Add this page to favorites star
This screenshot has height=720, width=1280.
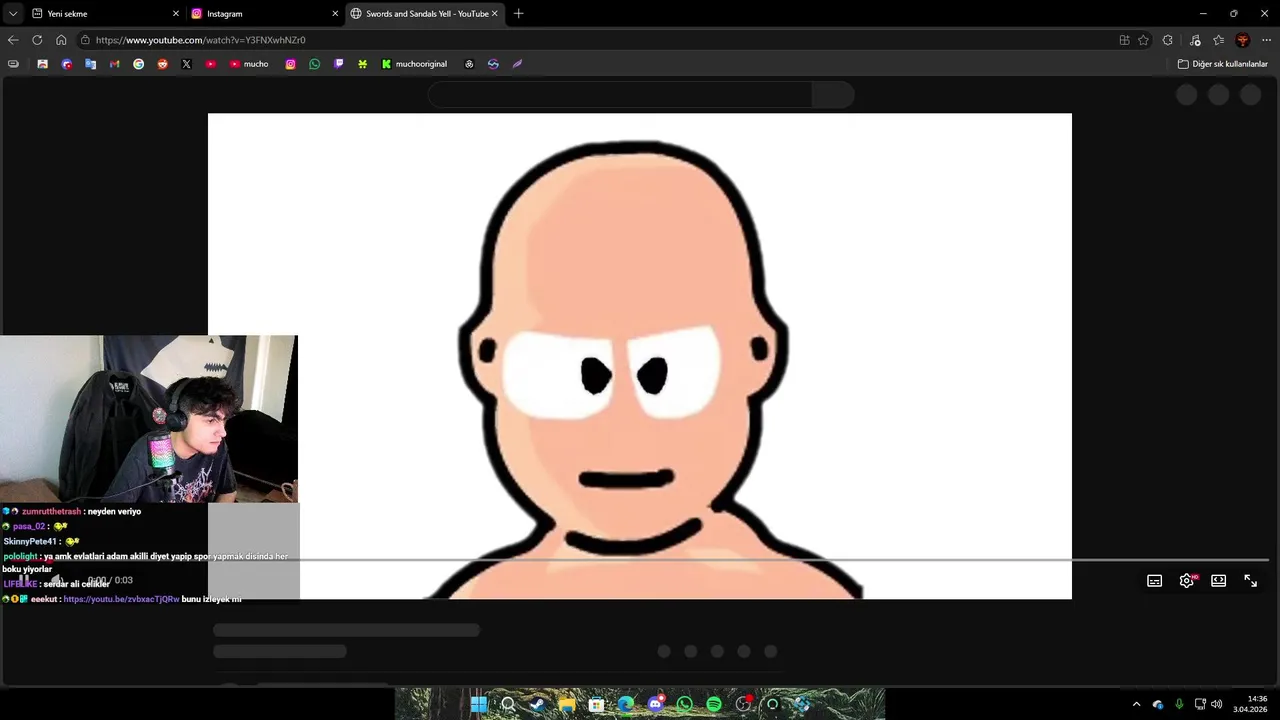click(x=1143, y=40)
